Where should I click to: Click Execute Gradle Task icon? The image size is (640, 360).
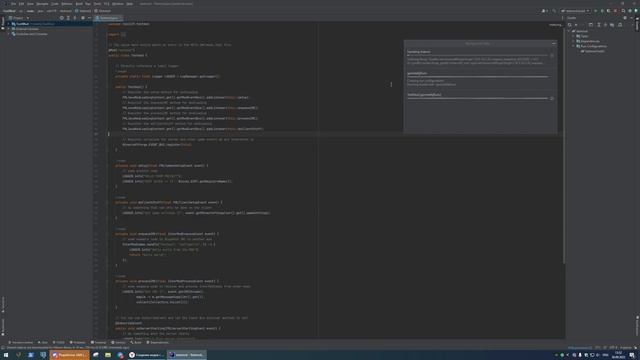click(x=591, y=25)
